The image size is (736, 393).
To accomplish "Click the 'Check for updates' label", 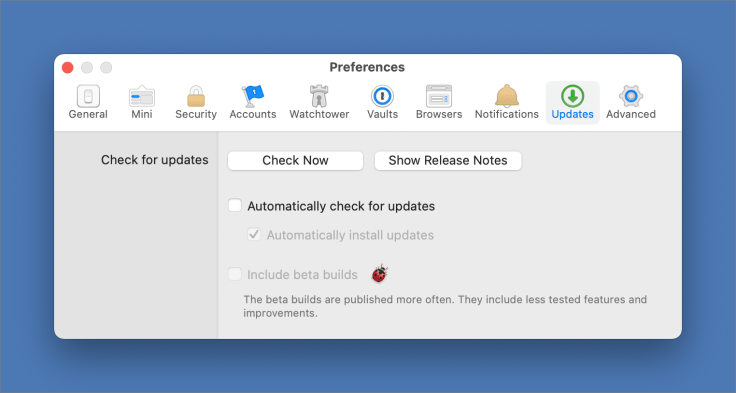I will (154, 160).
